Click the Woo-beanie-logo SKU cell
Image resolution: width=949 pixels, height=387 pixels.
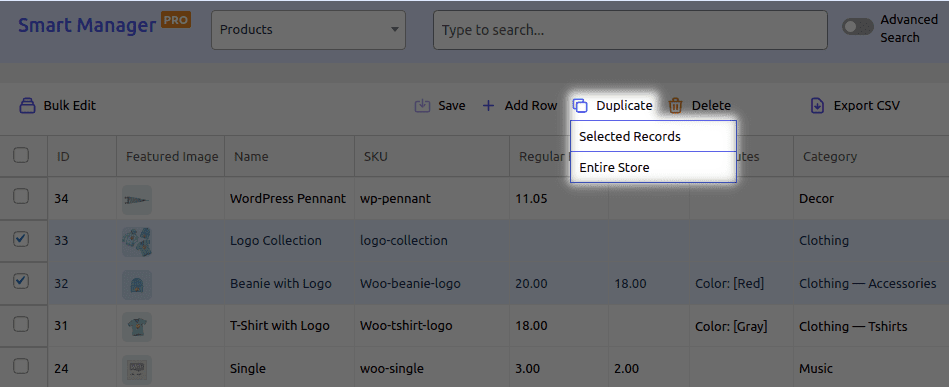point(432,283)
